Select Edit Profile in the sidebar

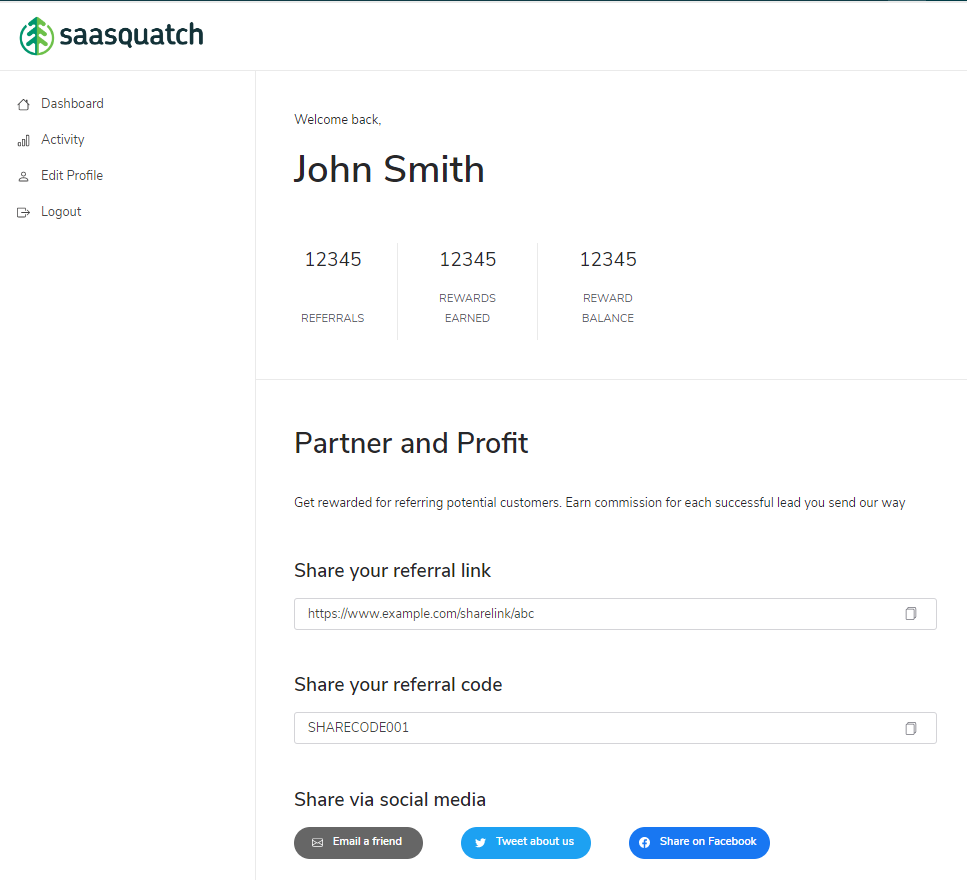72,175
